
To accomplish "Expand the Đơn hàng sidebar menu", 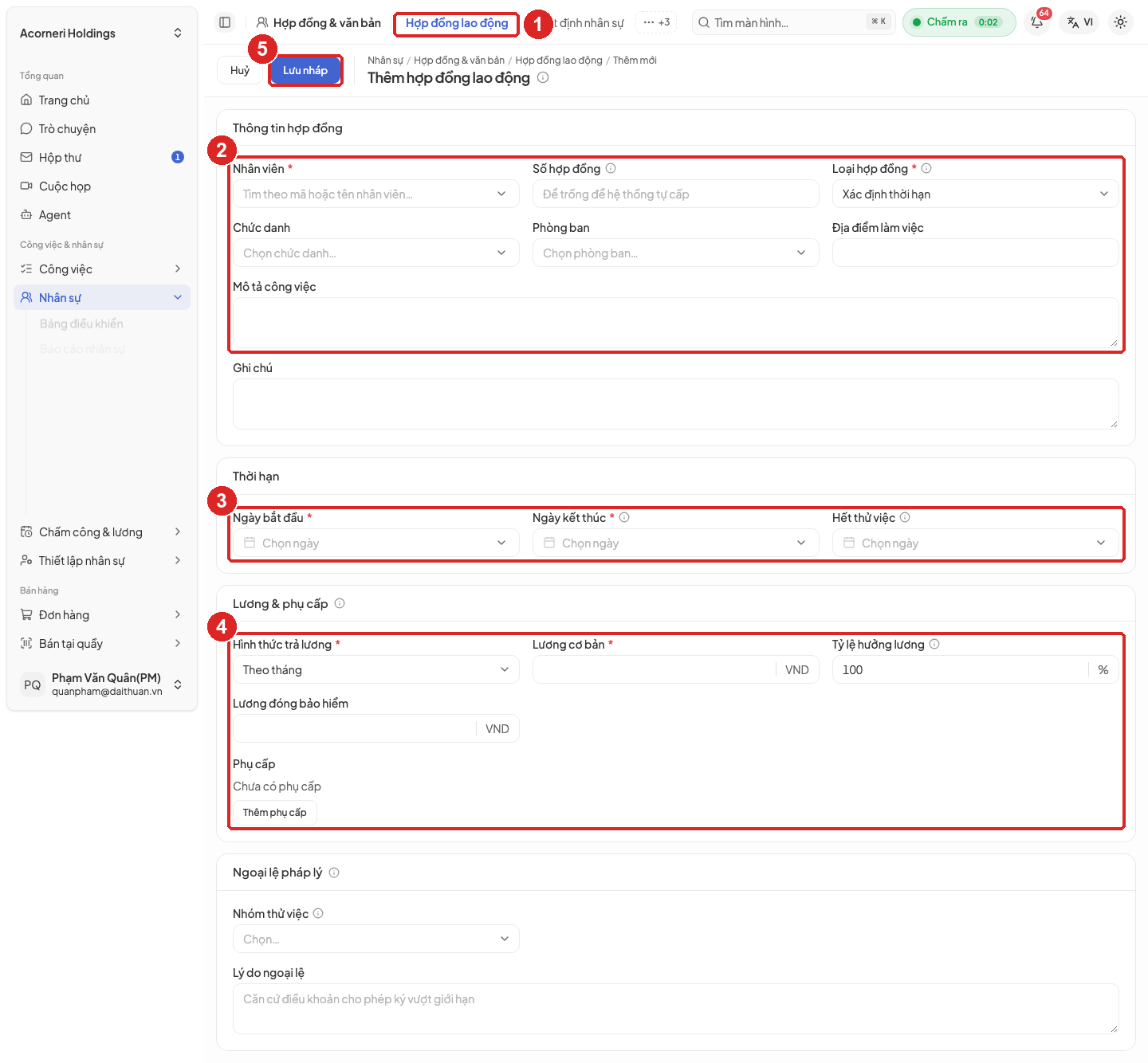I will (x=102, y=615).
